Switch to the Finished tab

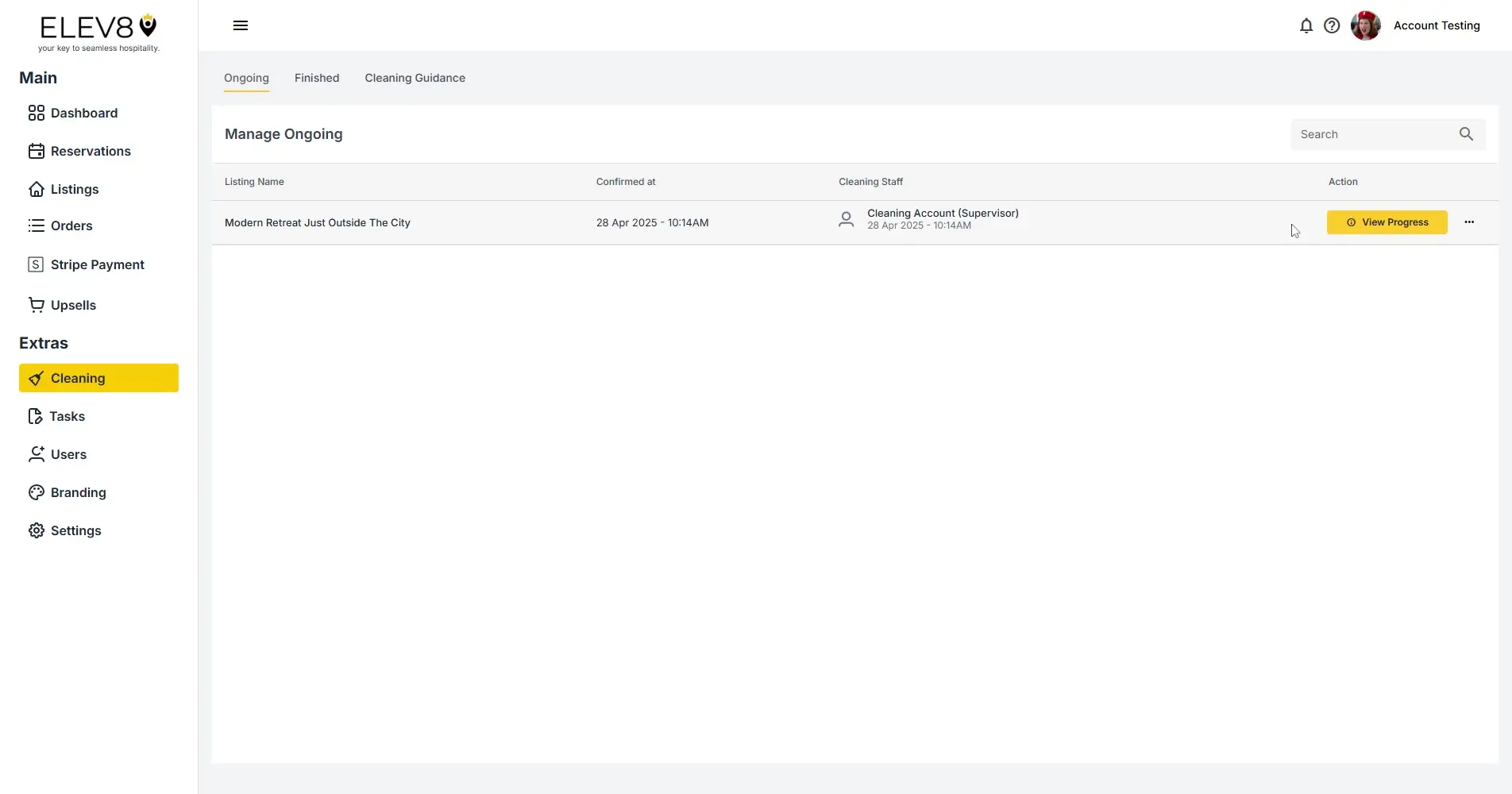[317, 78]
